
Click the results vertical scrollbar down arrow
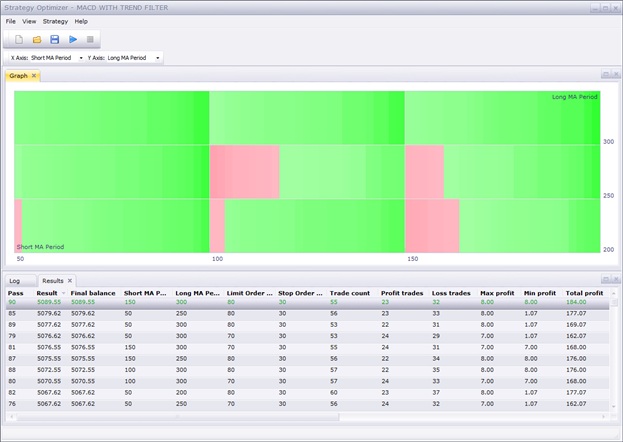pos(614,406)
